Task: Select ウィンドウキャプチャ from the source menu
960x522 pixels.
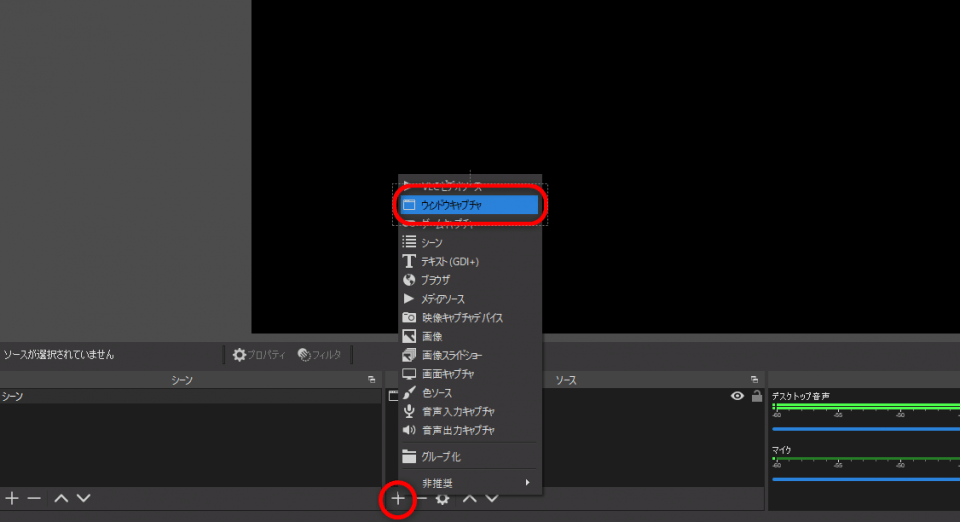Action: pos(469,205)
